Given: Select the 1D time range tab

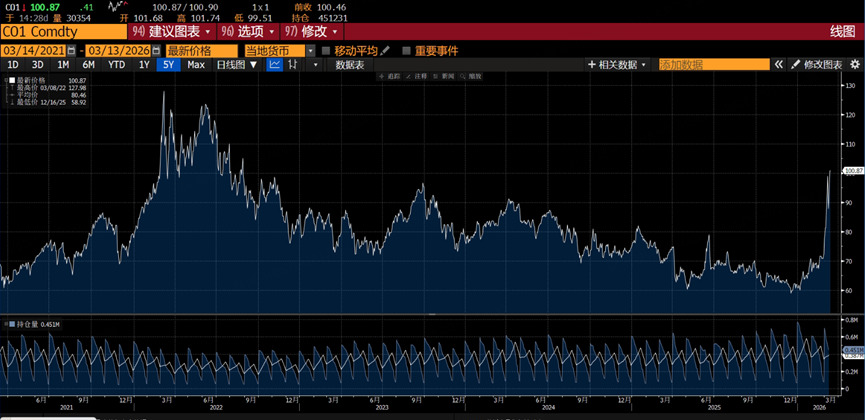Looking at the screenshot, I should 12,65.
